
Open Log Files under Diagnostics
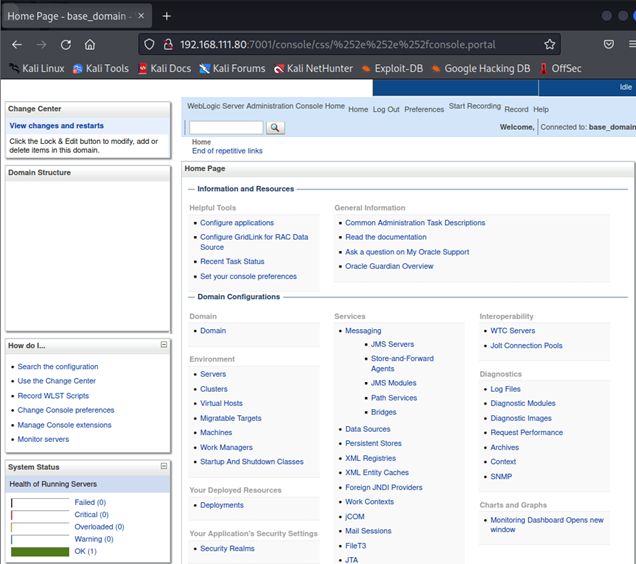click(x=505, y=389)
